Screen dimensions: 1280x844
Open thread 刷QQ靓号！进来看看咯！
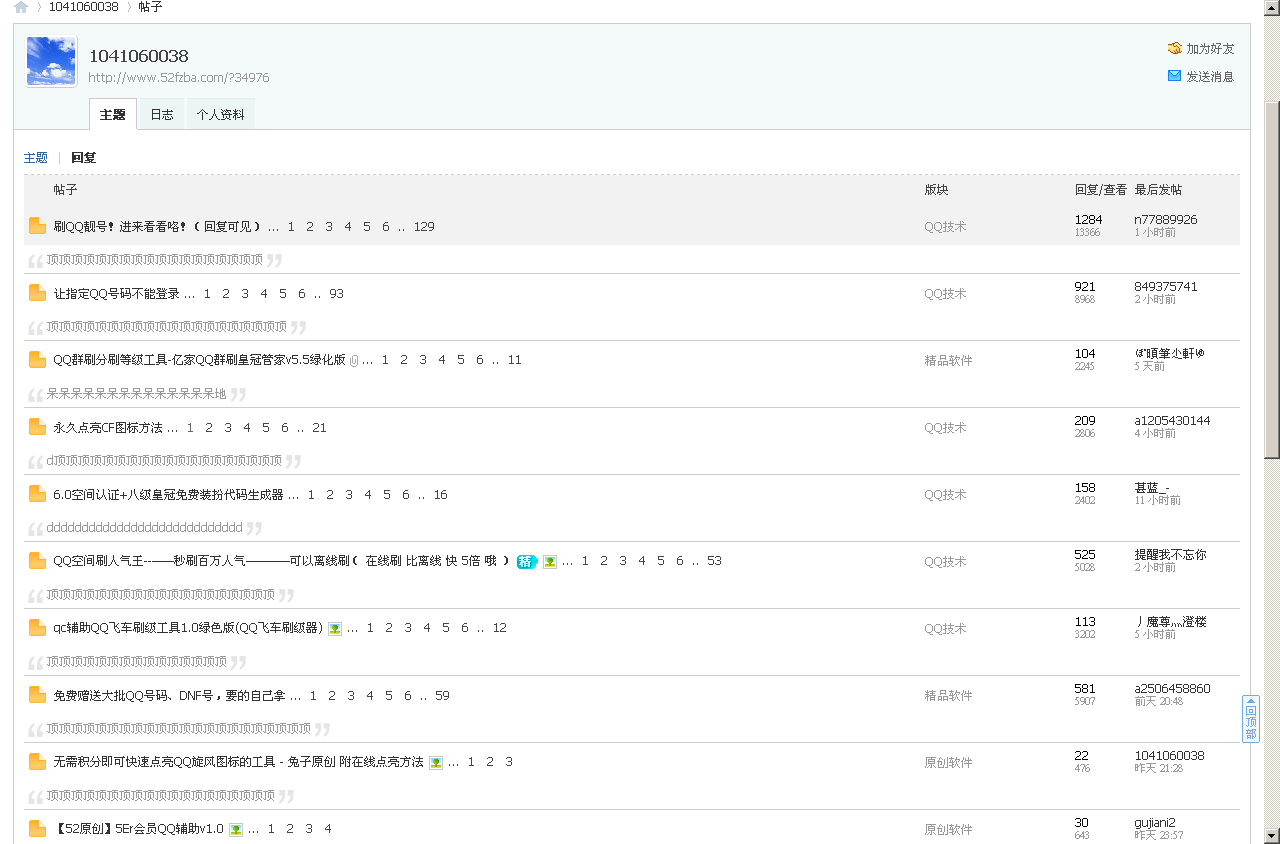coord(158,227)
